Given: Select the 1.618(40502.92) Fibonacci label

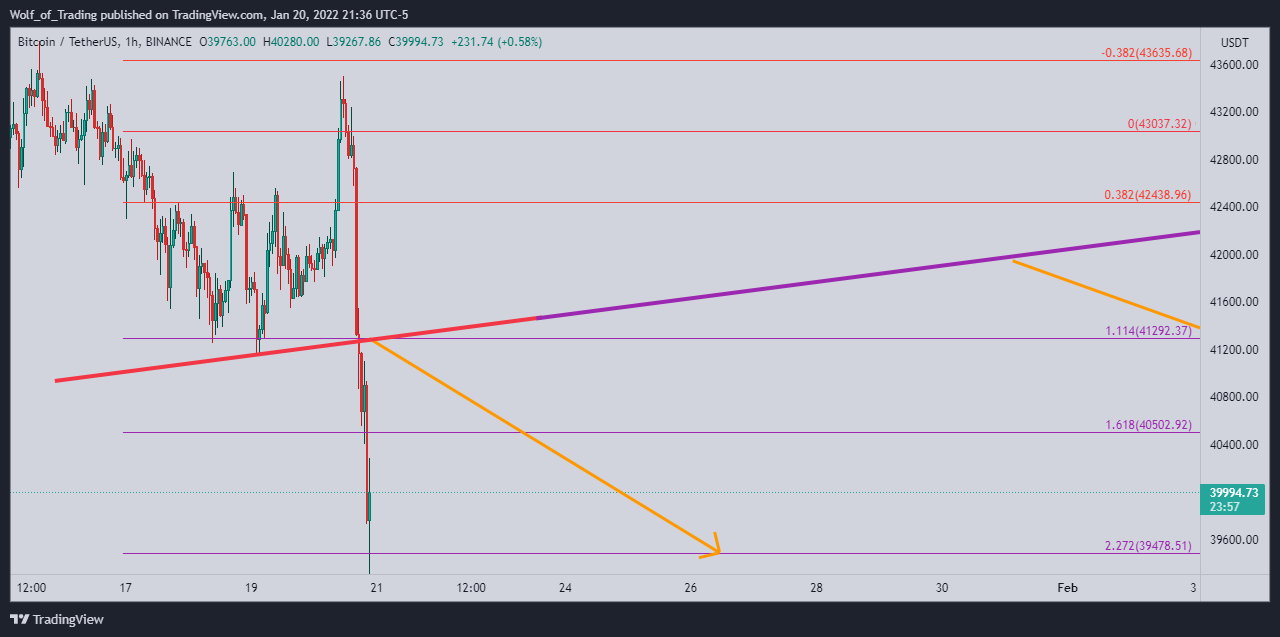Looking at the screenshot, I should click(x=1148, y=425).
